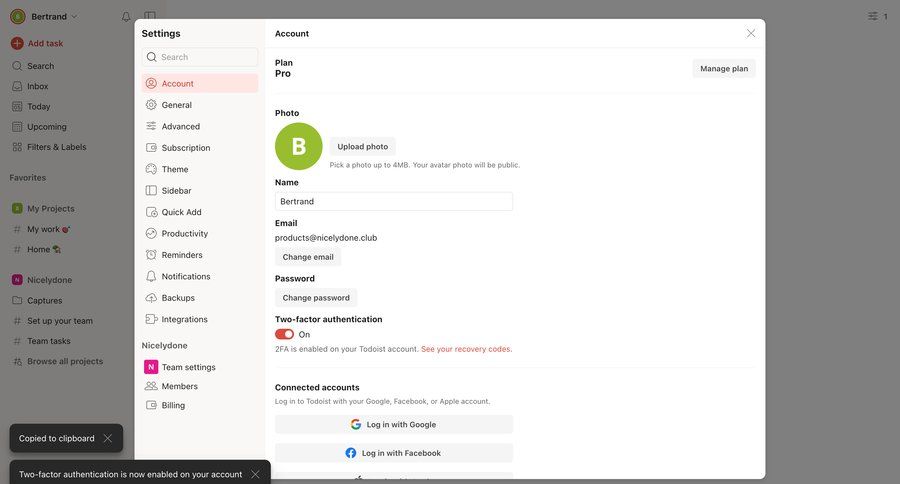Open Theme settings
The height and width of the screenshot is (484, 900).
coord(200,169)
